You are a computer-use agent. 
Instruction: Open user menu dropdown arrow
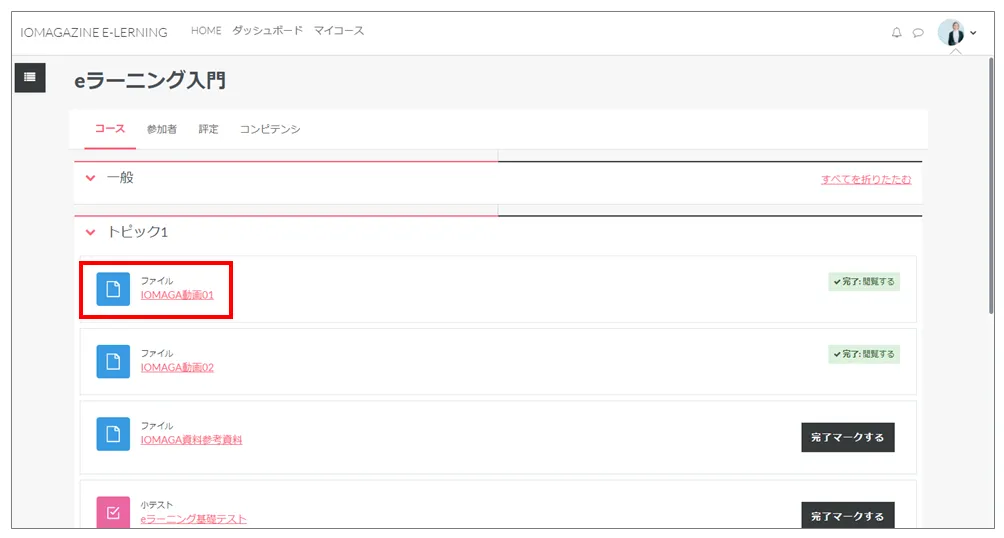point(973,33)
